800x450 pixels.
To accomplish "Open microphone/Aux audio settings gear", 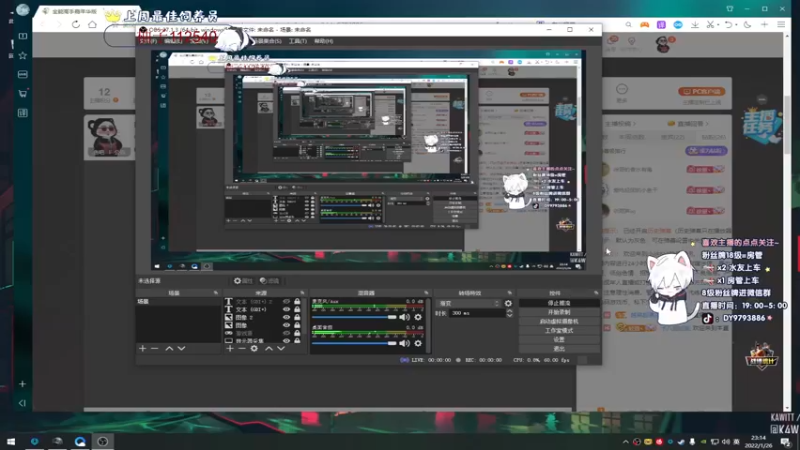I will pos(418,317).
